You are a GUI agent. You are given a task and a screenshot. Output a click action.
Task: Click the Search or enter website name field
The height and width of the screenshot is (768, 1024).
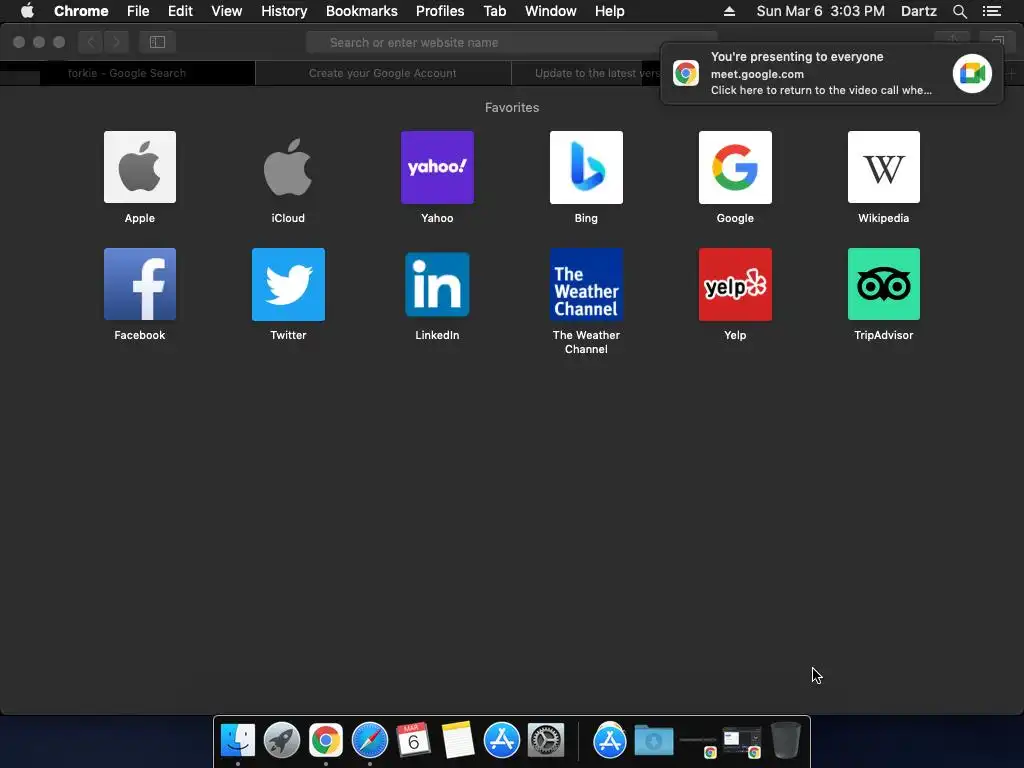pos(511,42)
